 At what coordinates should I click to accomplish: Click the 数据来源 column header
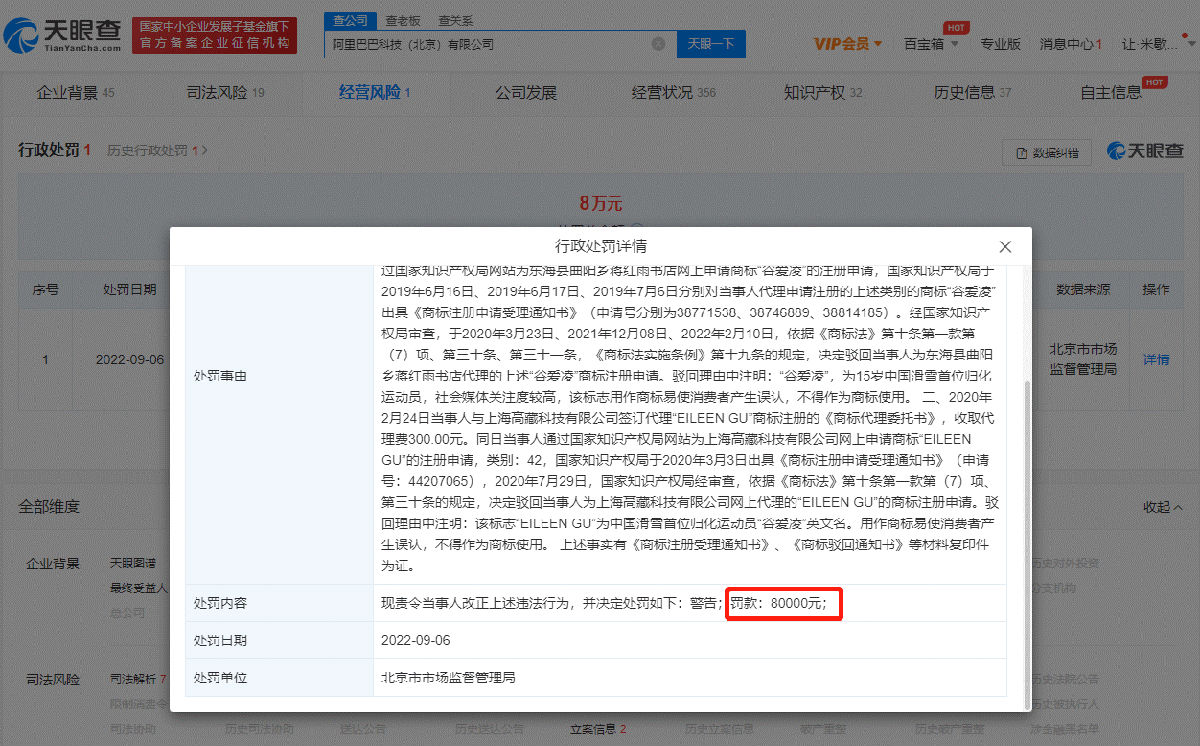1083,290
